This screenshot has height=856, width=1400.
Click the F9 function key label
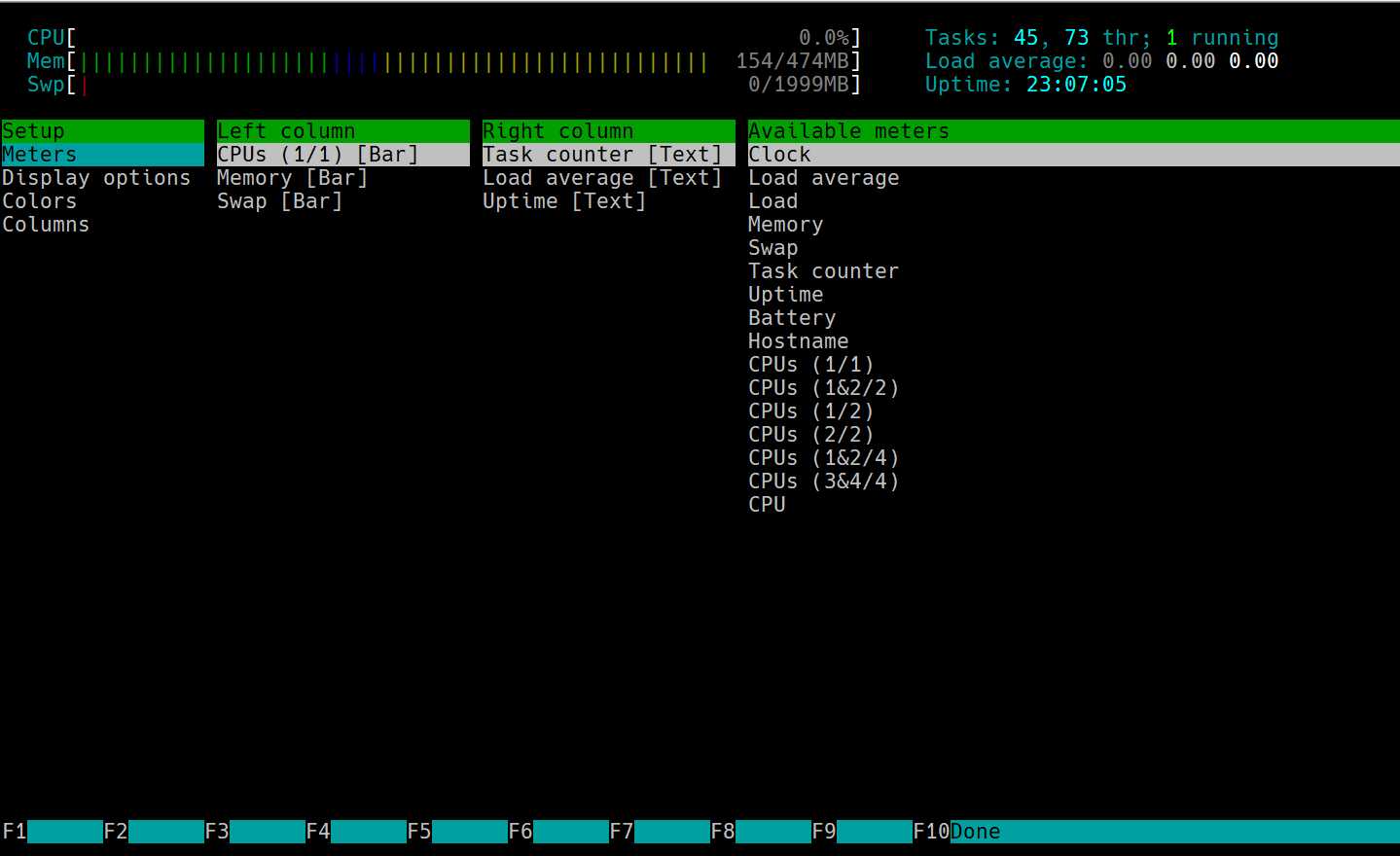[x=823, y=832]
